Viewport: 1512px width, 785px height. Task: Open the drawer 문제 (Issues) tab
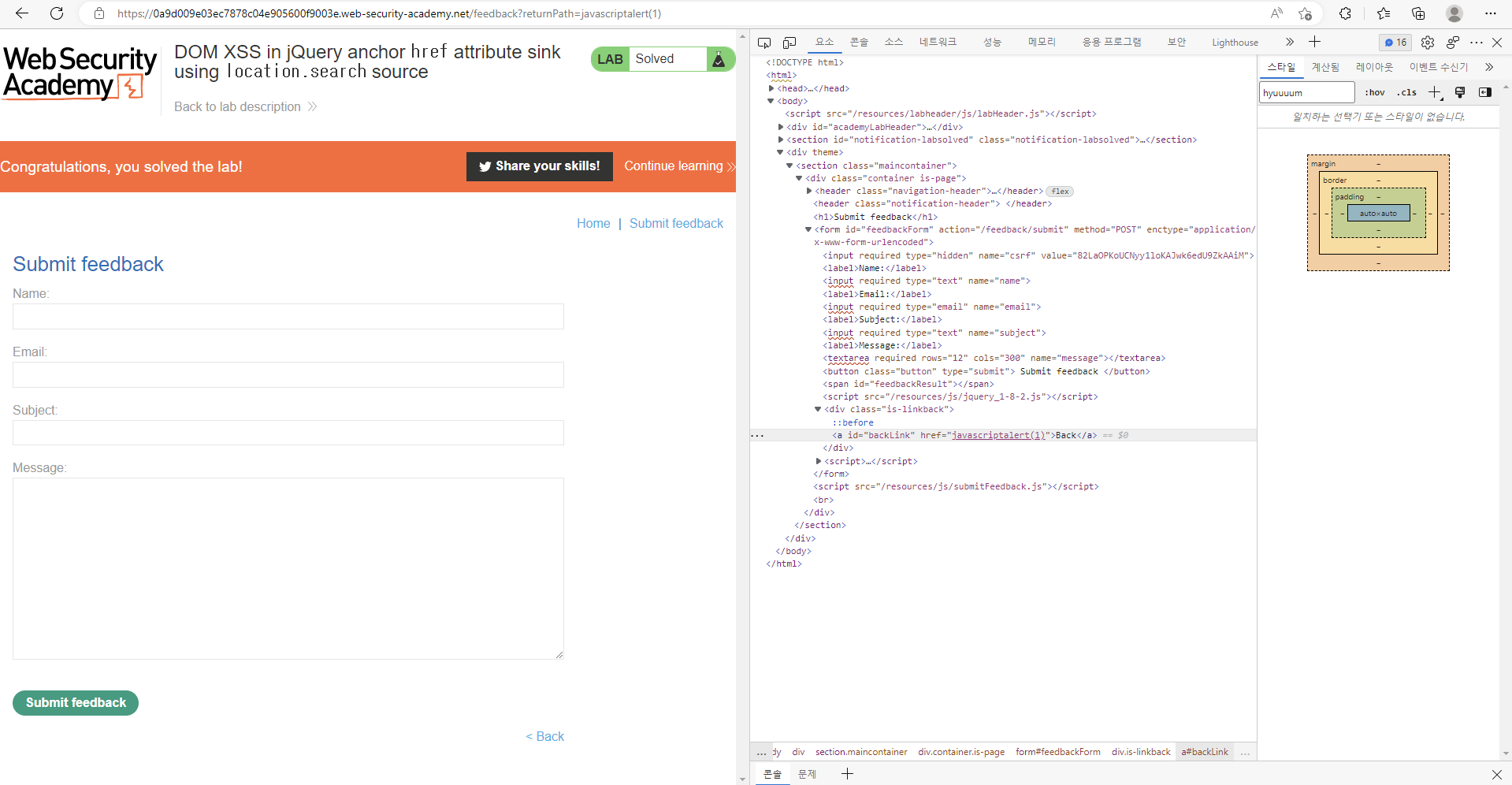coord(807,774)
